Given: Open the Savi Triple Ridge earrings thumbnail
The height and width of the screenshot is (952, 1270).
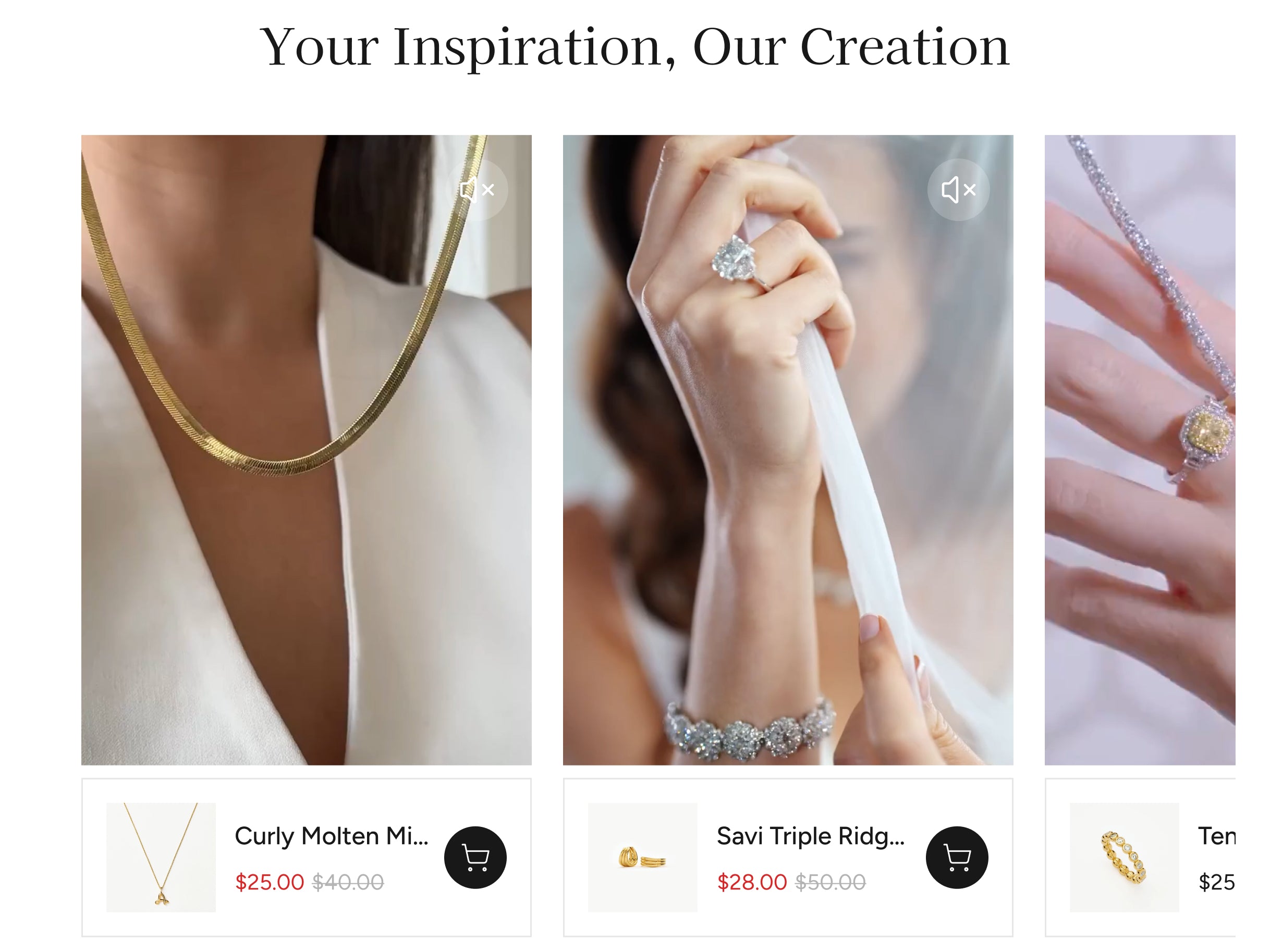Looking at the screenshot, I should tap(643, 857).
